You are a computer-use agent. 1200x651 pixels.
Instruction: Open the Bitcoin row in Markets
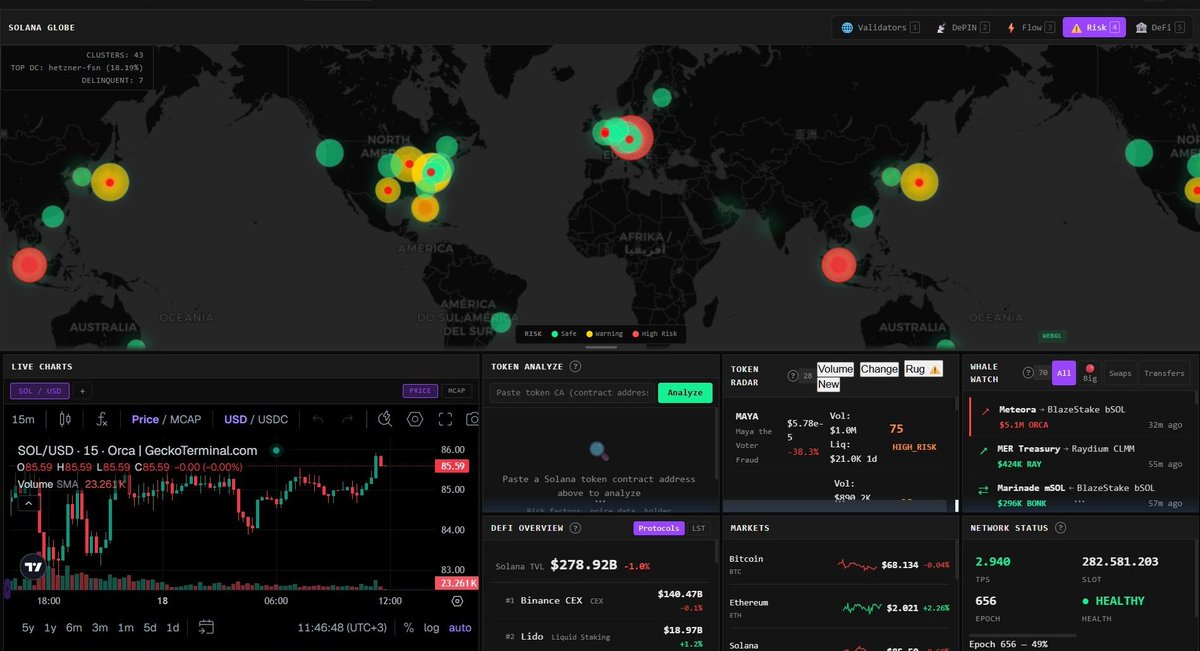[x=838, y=565]
